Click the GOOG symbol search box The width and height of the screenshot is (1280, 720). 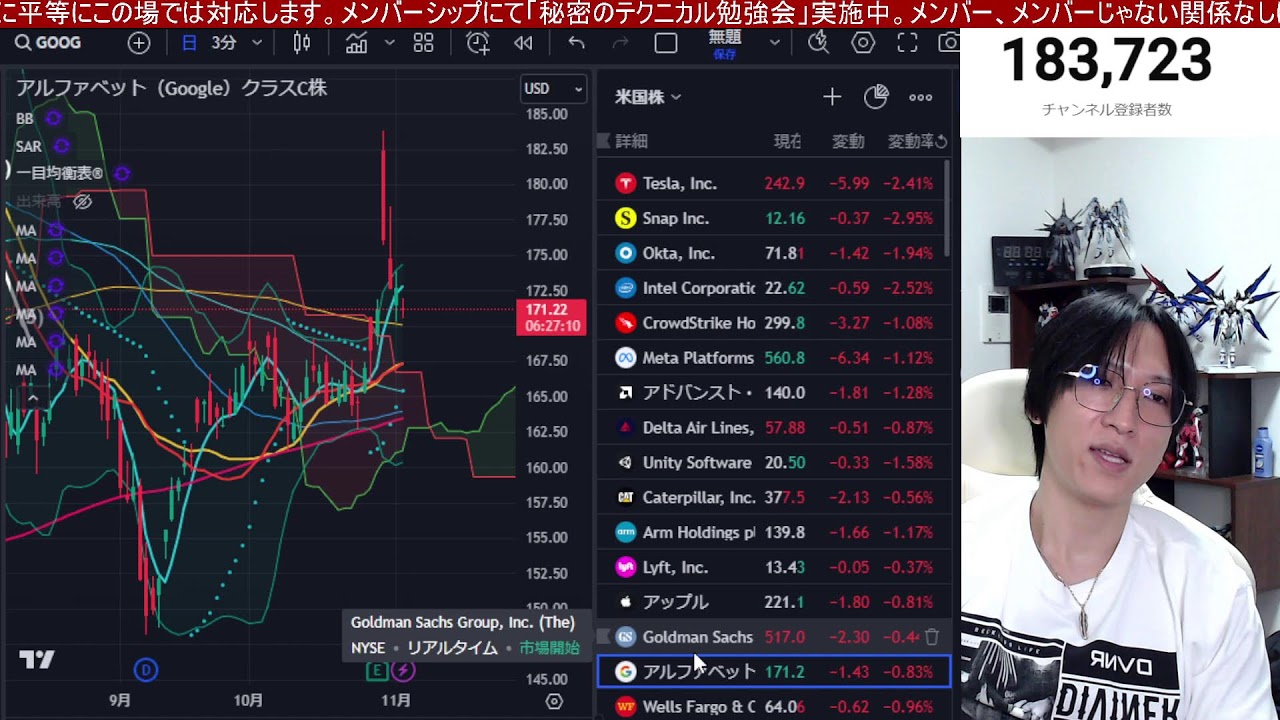pos(50,43)
